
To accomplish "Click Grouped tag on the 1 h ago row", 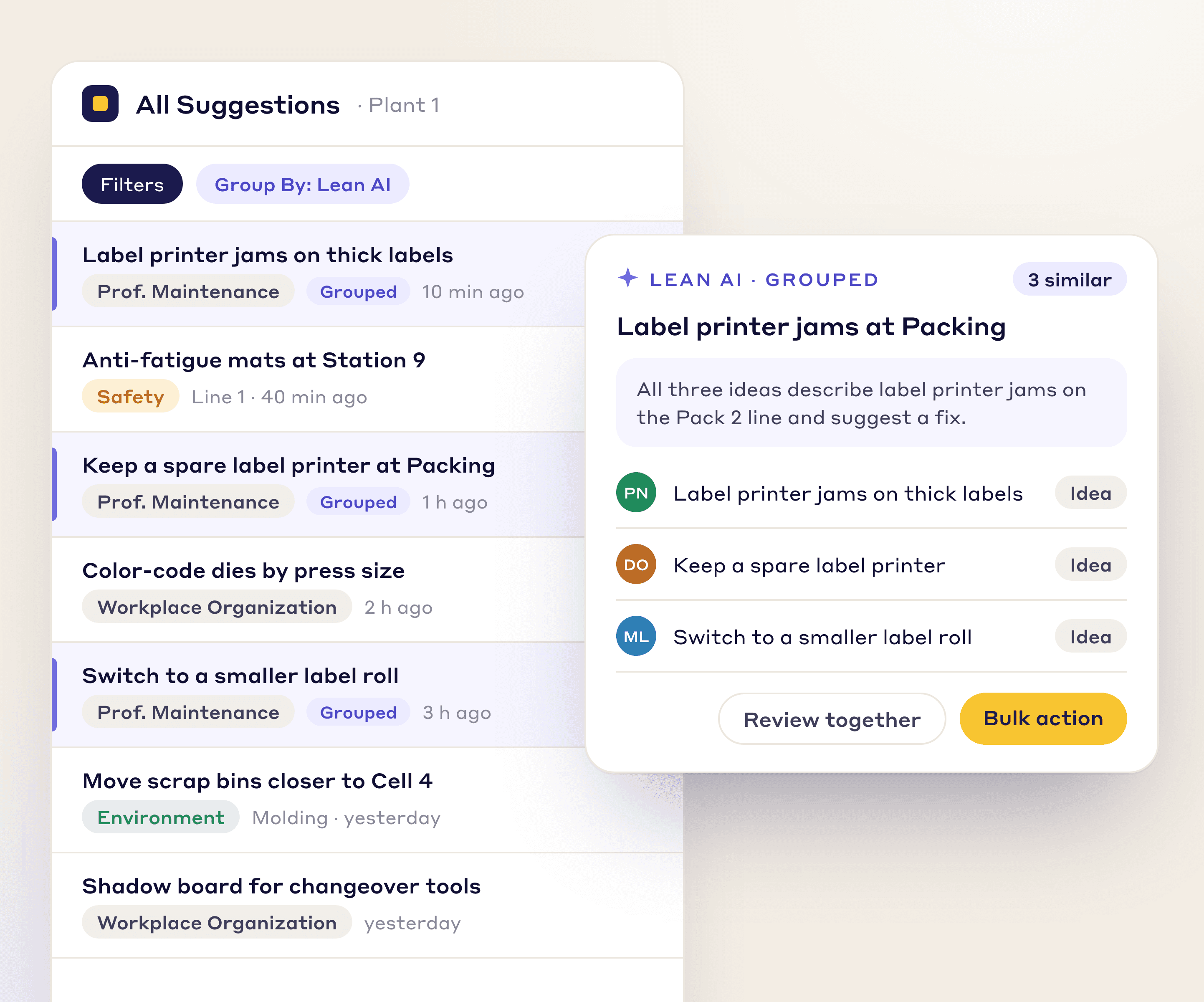I will (358, 502).
